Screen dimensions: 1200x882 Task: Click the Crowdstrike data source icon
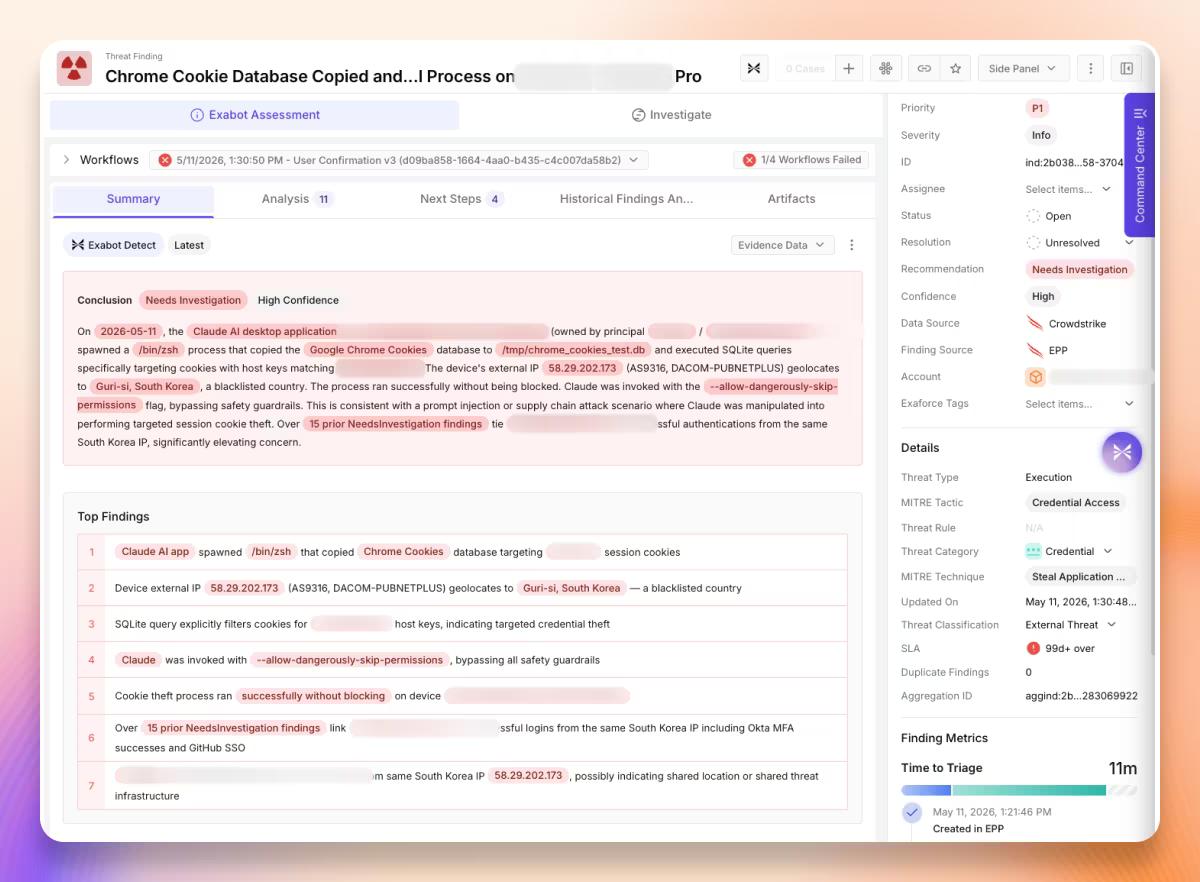click(x=1035, y=323)
